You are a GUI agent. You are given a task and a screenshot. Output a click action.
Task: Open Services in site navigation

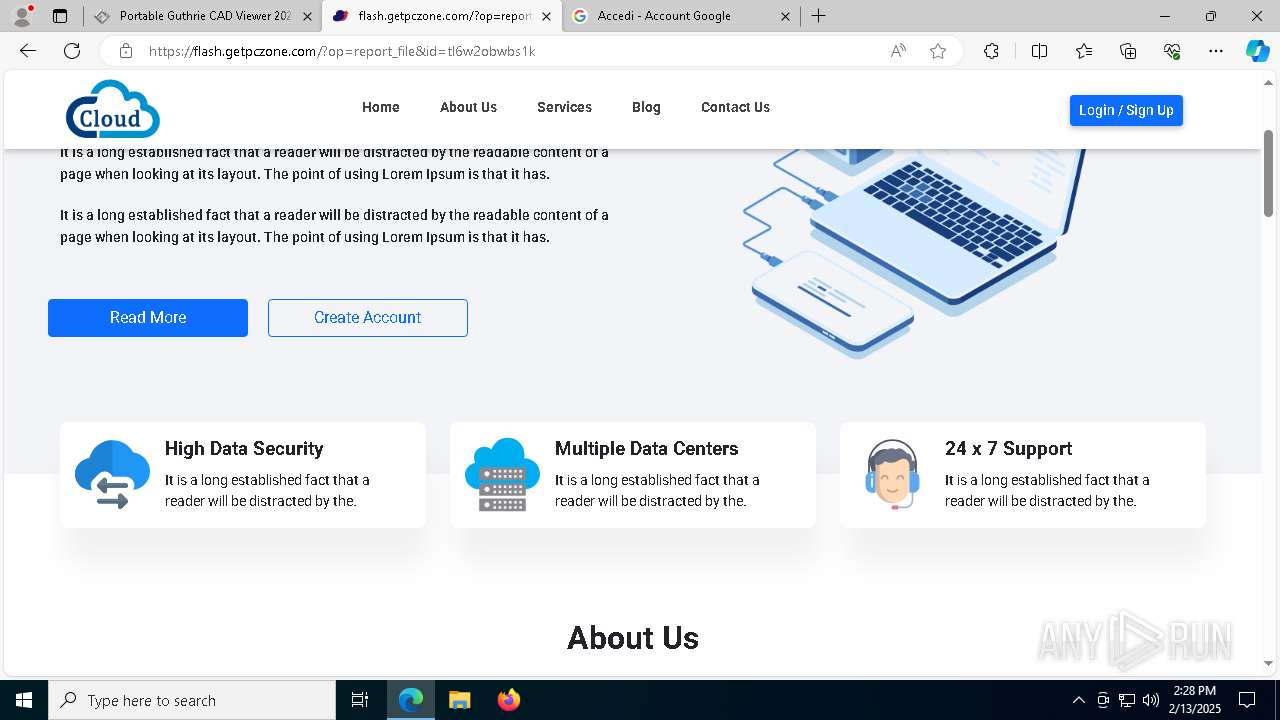564,107
